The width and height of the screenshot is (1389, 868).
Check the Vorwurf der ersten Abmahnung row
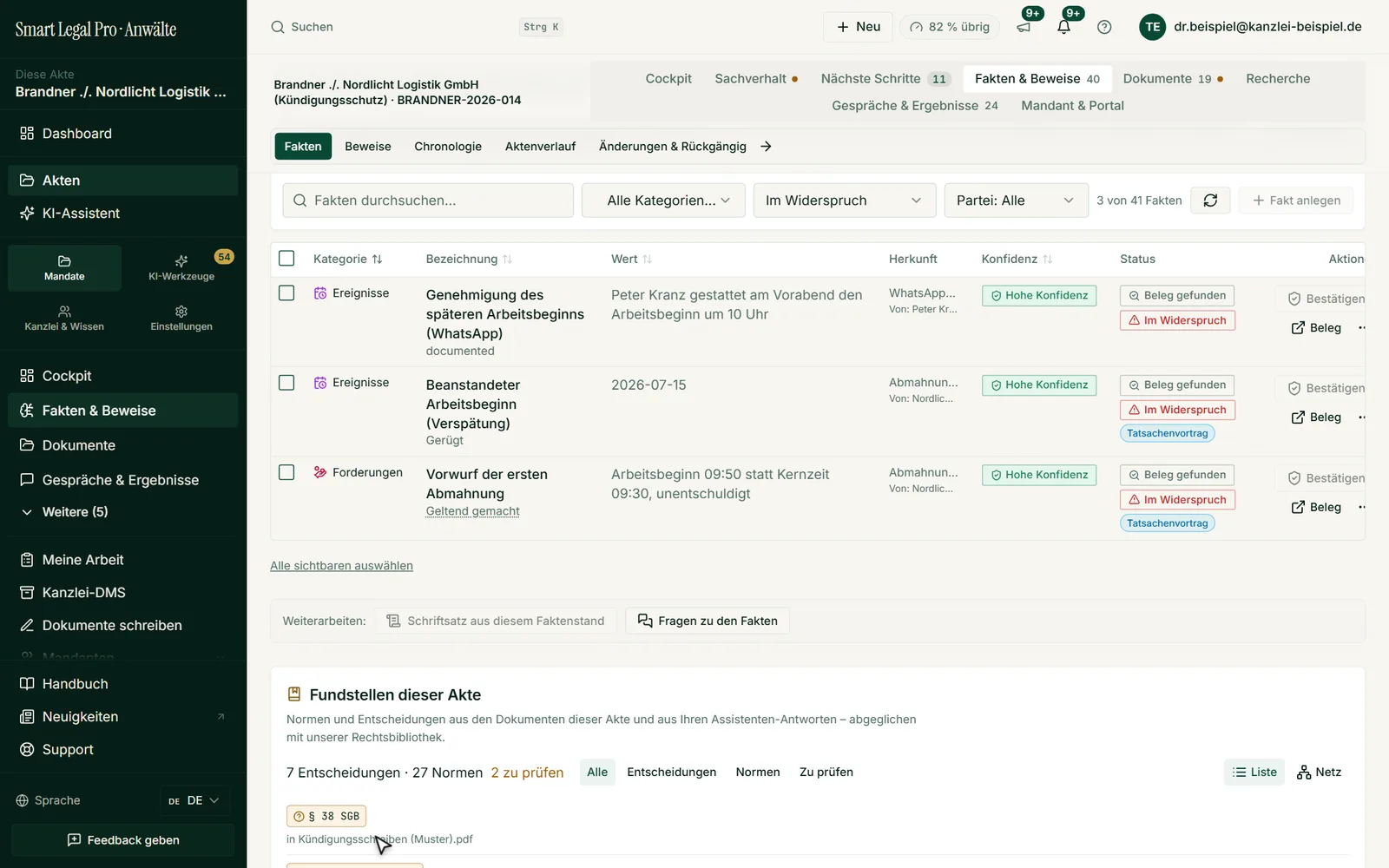[x=286, y=472]
